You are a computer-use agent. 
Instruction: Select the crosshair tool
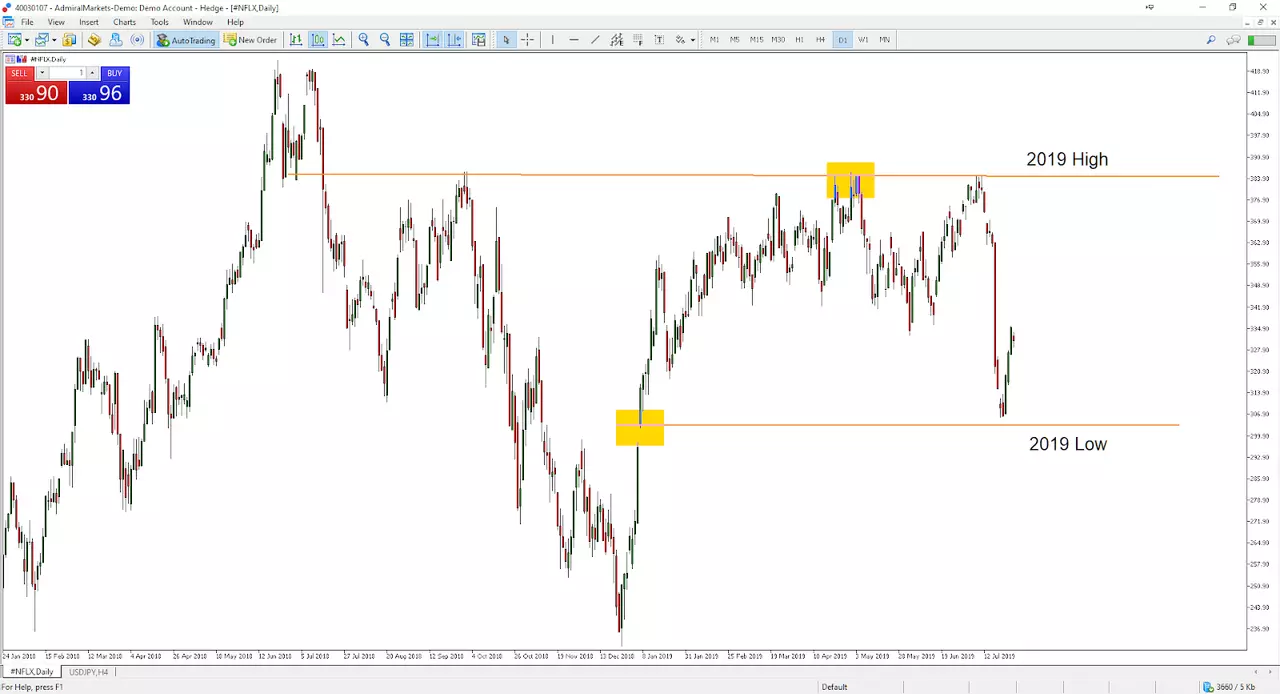click(527, 40)
